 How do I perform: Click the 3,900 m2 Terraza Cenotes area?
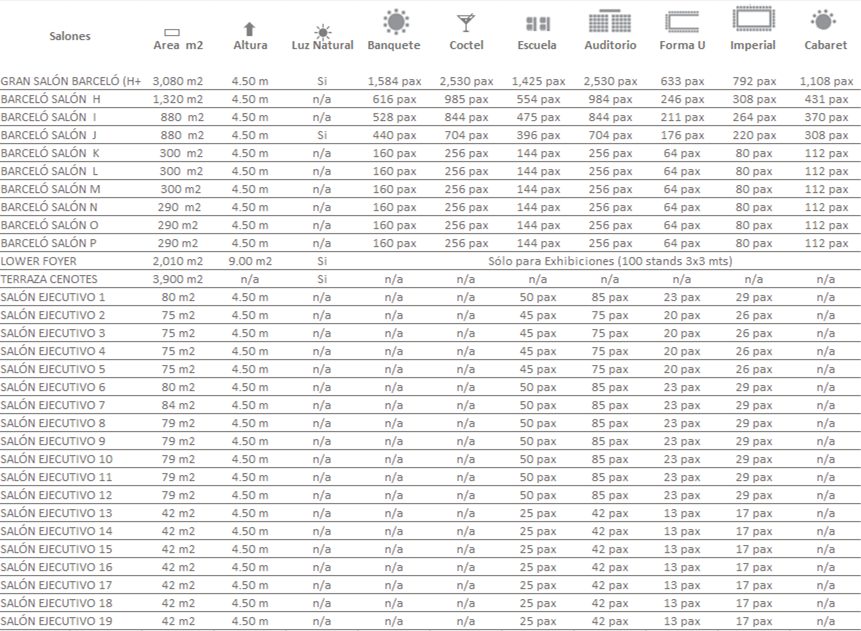pyautogui.click(x=178, y=280)
